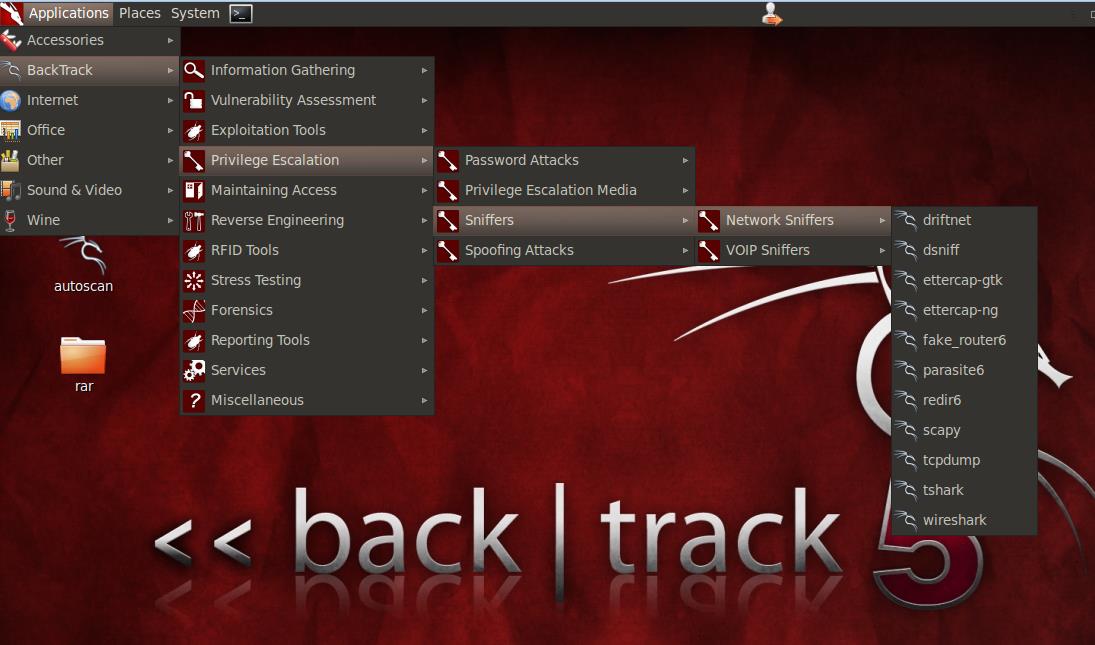Click the Office category icon
The height and width of the screenshot is (645, 1095).
click(x=10, y=131)
